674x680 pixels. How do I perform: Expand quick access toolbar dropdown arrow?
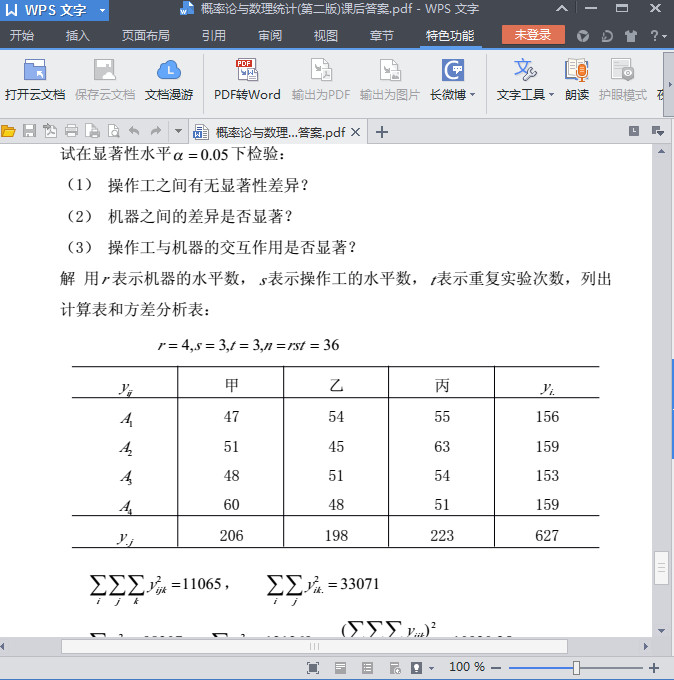(x=178, y=131)
